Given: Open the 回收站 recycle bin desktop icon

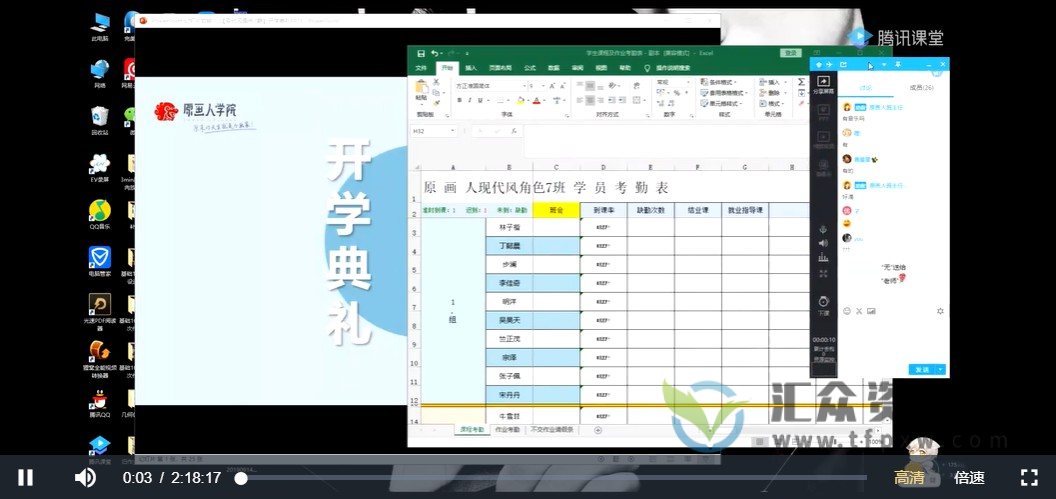Looking at the screenshot, I should (100, 120).
